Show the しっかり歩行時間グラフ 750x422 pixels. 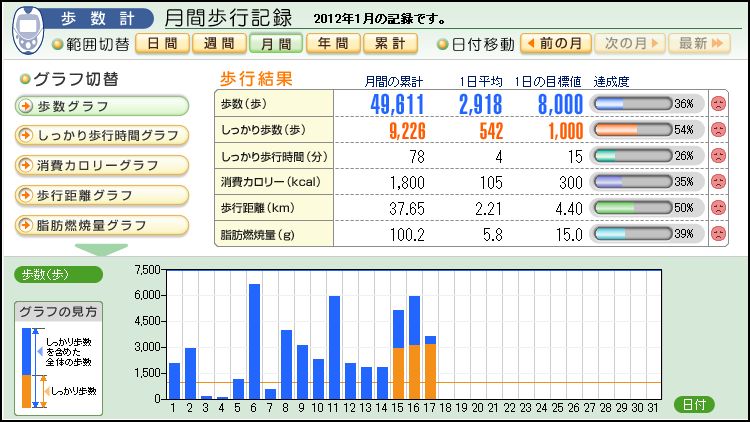(x=102, y=135)
